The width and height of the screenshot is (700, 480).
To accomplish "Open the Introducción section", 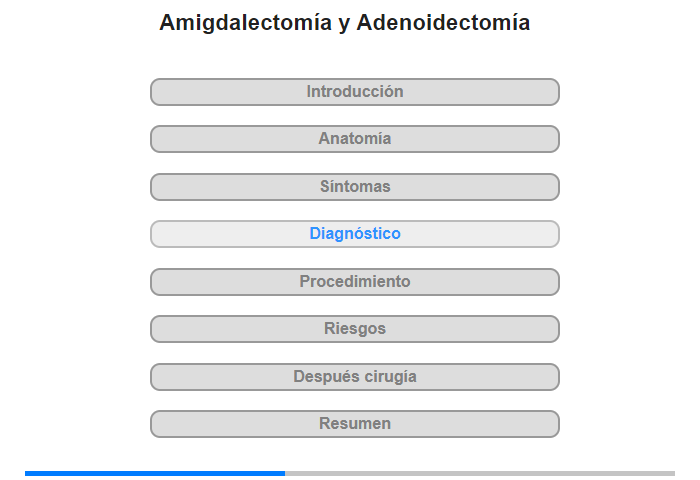I will (x=354, y=92).
